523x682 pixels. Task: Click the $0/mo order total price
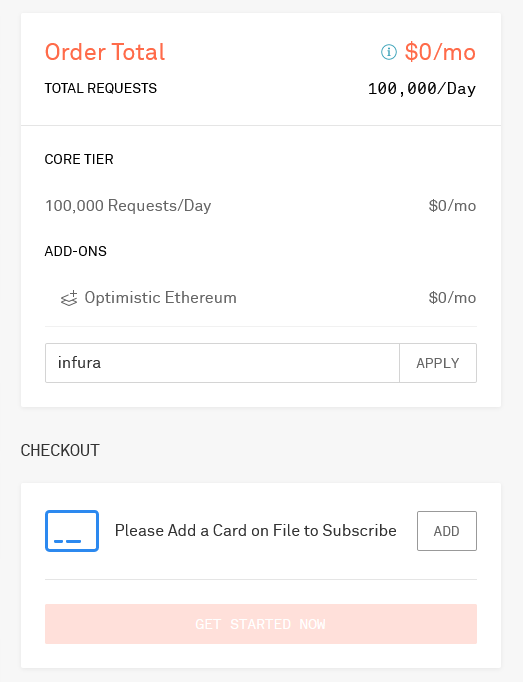440,52
